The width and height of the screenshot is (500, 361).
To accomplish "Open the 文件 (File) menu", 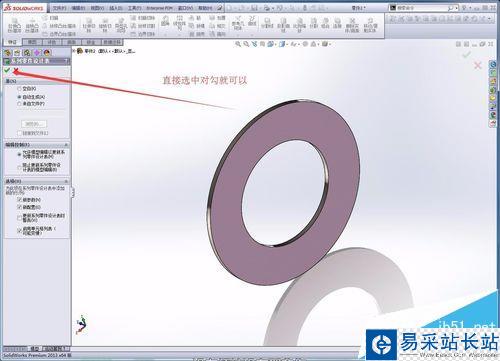I will [59, 8].
